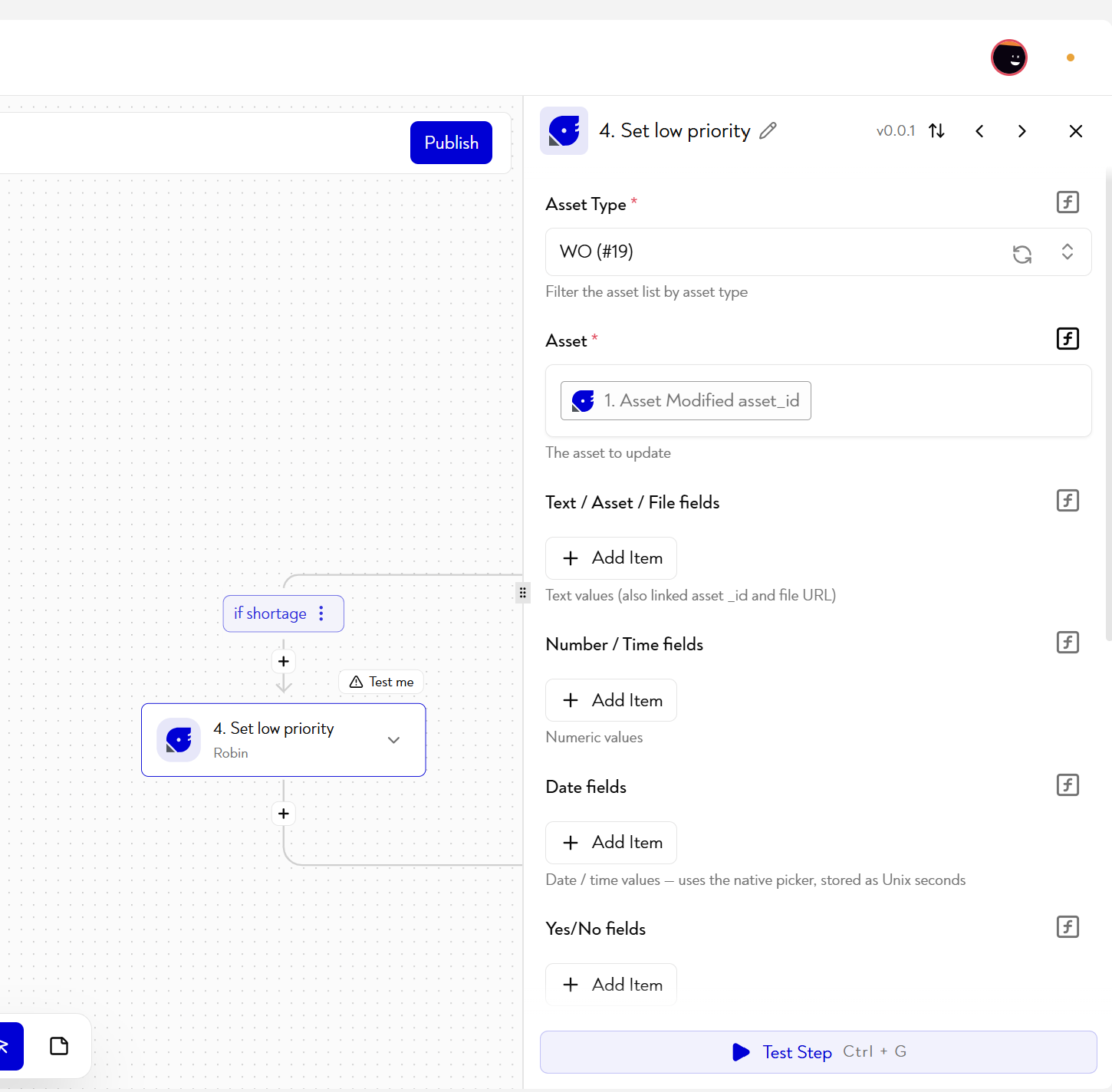Image resolution: width=1112 pixels, height=1092 pixels.
Task: Click the notes page icon at bottom left
Action: click(59, 1046)
